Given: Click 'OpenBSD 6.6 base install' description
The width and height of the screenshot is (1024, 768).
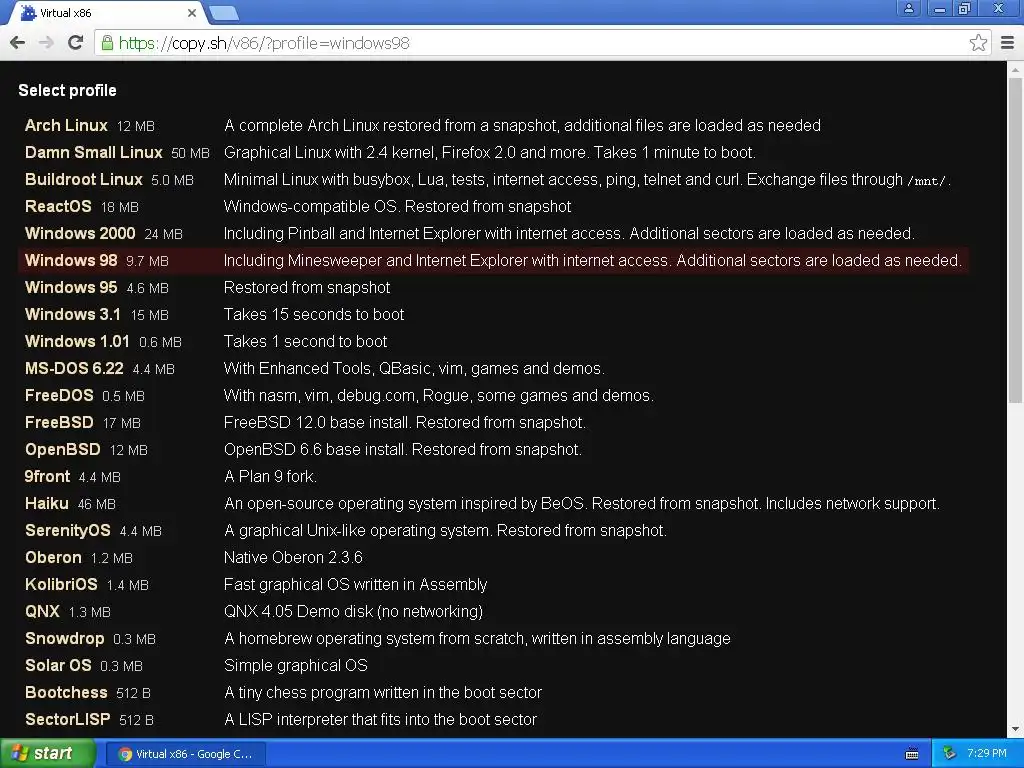Looking at the screenshot, I should click(x=402, y=449).
